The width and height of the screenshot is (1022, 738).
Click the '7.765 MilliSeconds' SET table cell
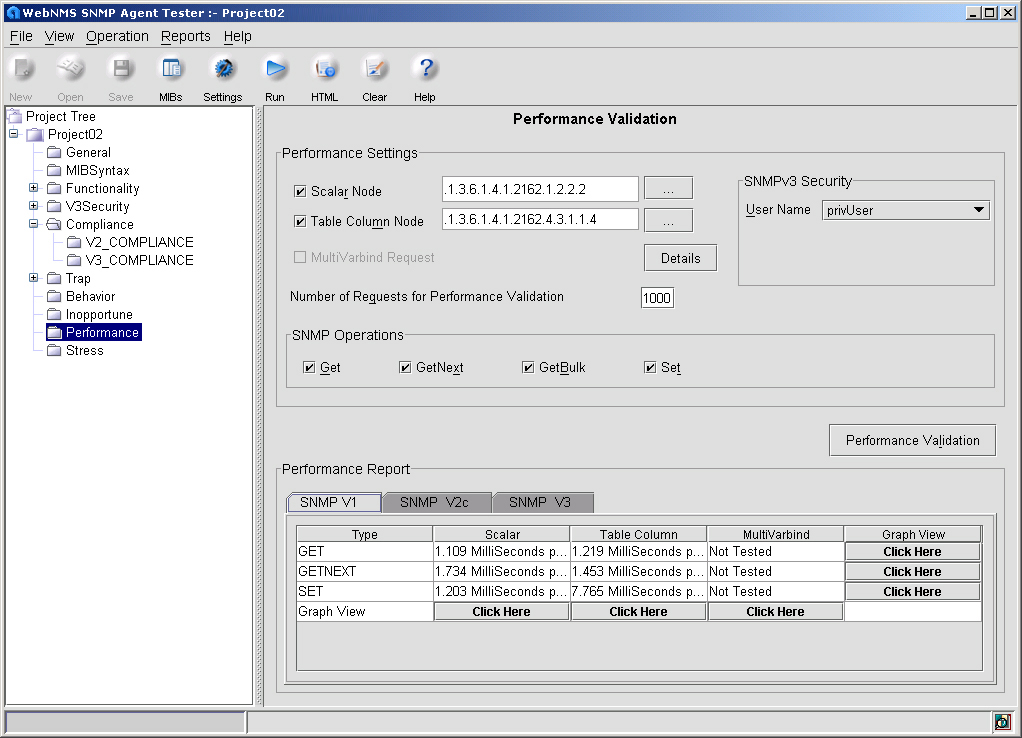(638, 591)
